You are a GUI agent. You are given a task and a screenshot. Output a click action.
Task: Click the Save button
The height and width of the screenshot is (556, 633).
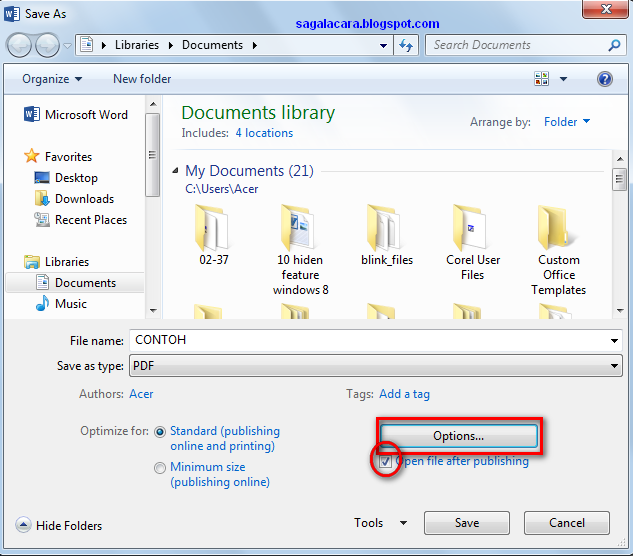pos(467,523)
